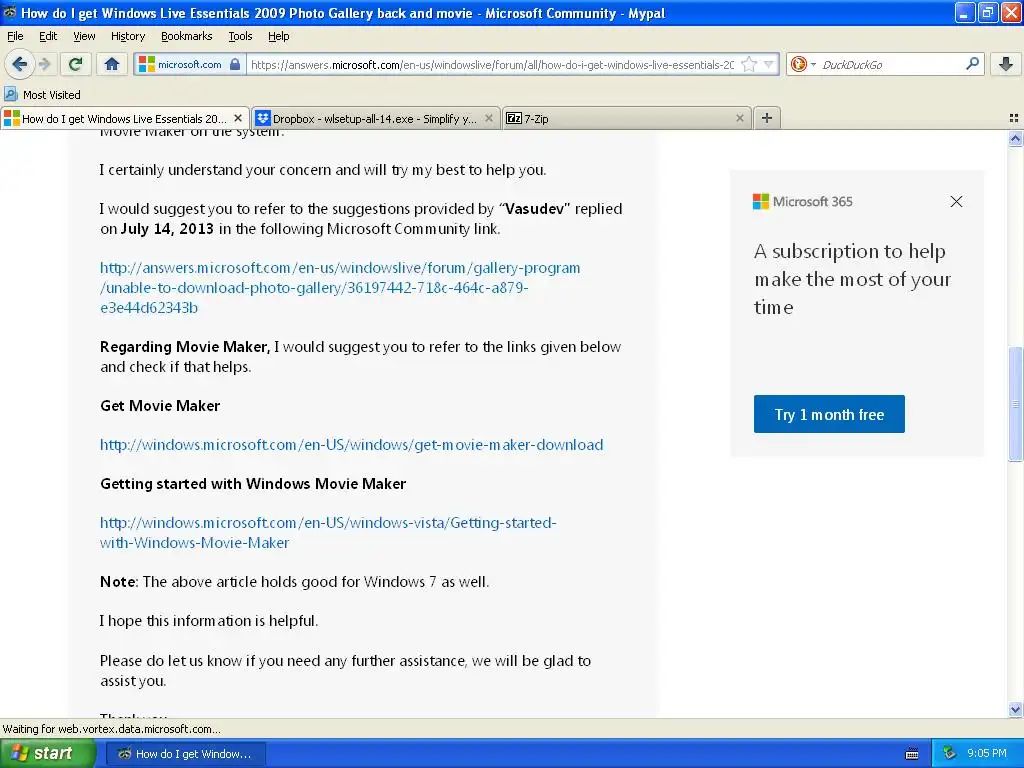Click the 'Get Movie Maker' heading
Screen dimensions: 1024x768
click(x=160, y=406)
